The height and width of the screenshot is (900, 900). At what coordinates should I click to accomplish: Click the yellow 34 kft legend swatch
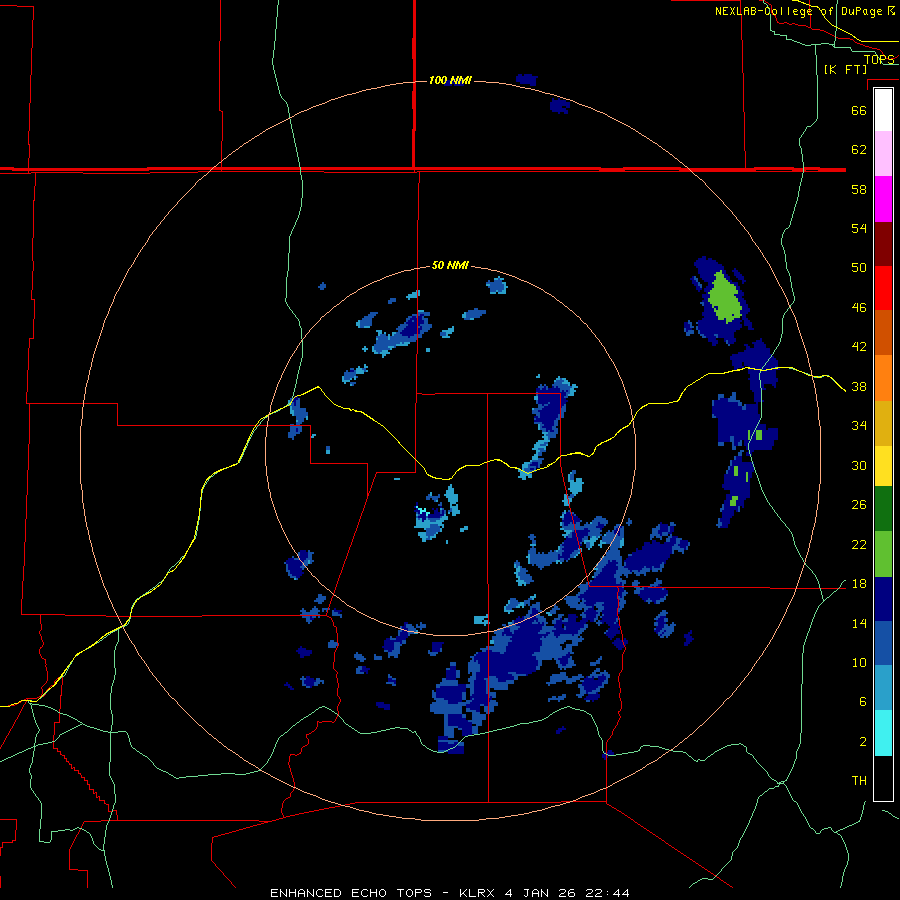click(883, 465)
